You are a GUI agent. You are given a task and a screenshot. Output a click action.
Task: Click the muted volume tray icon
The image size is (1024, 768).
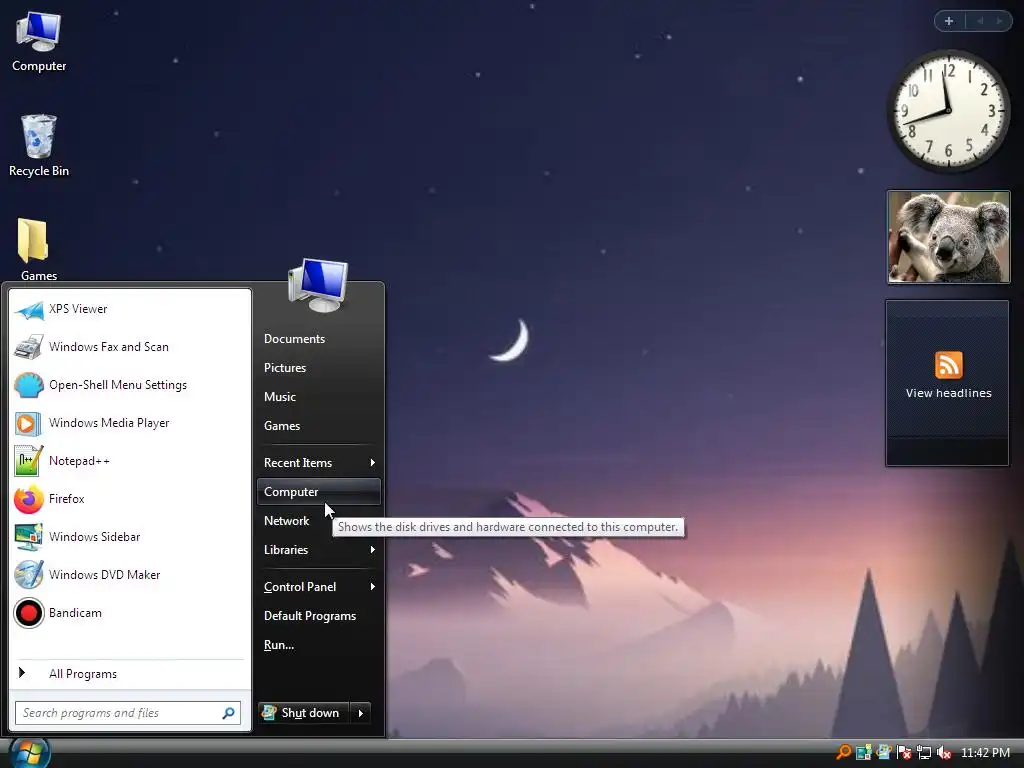coord(944,752)
